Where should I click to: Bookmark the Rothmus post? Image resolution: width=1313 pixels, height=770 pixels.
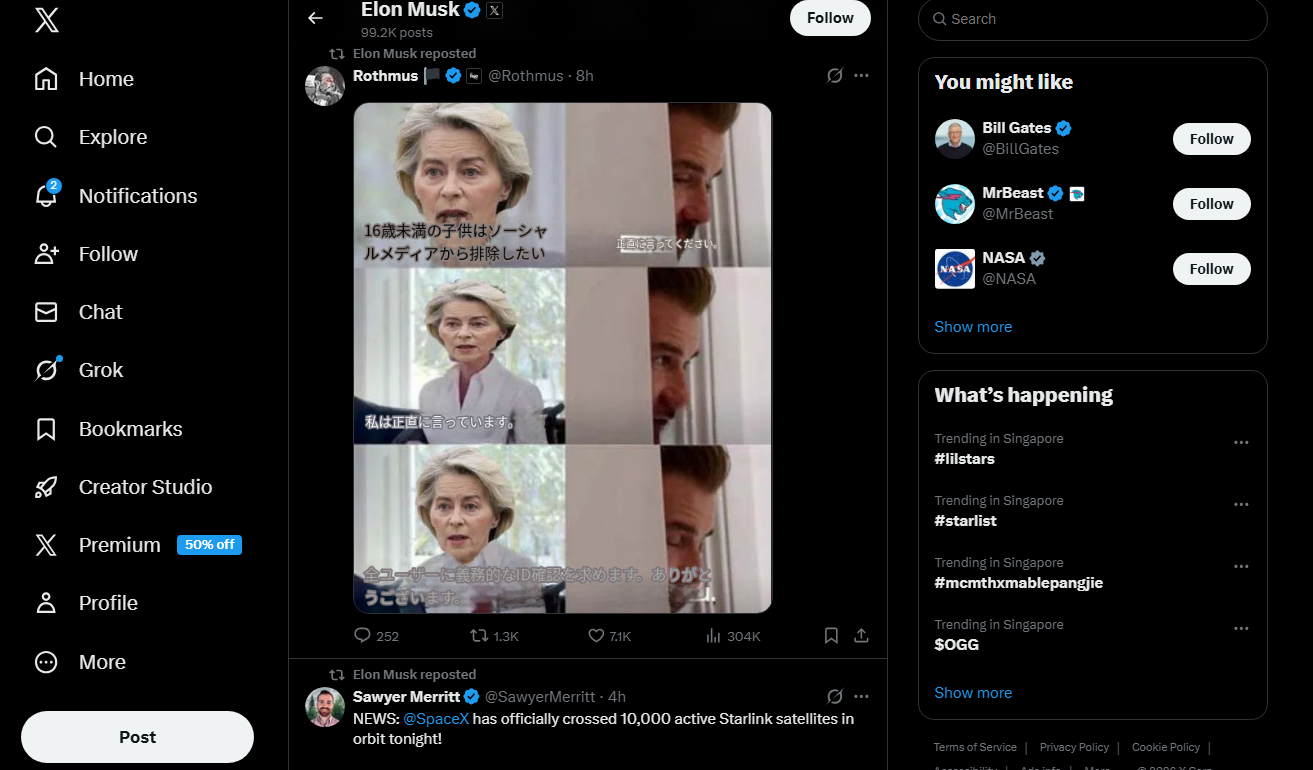[830, 636]
